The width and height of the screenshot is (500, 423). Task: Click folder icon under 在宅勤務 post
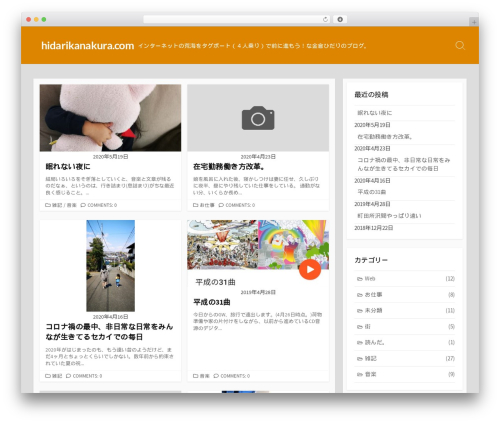196,205
